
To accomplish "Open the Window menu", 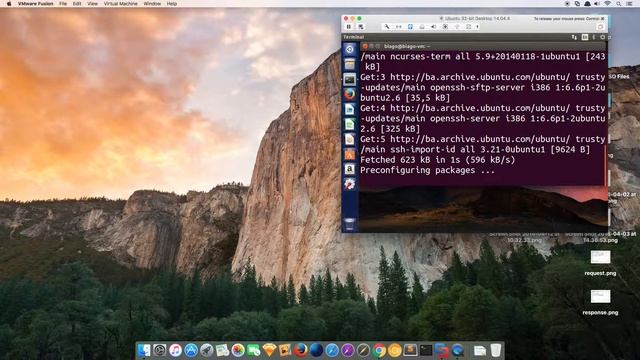I will pos(152,4).
